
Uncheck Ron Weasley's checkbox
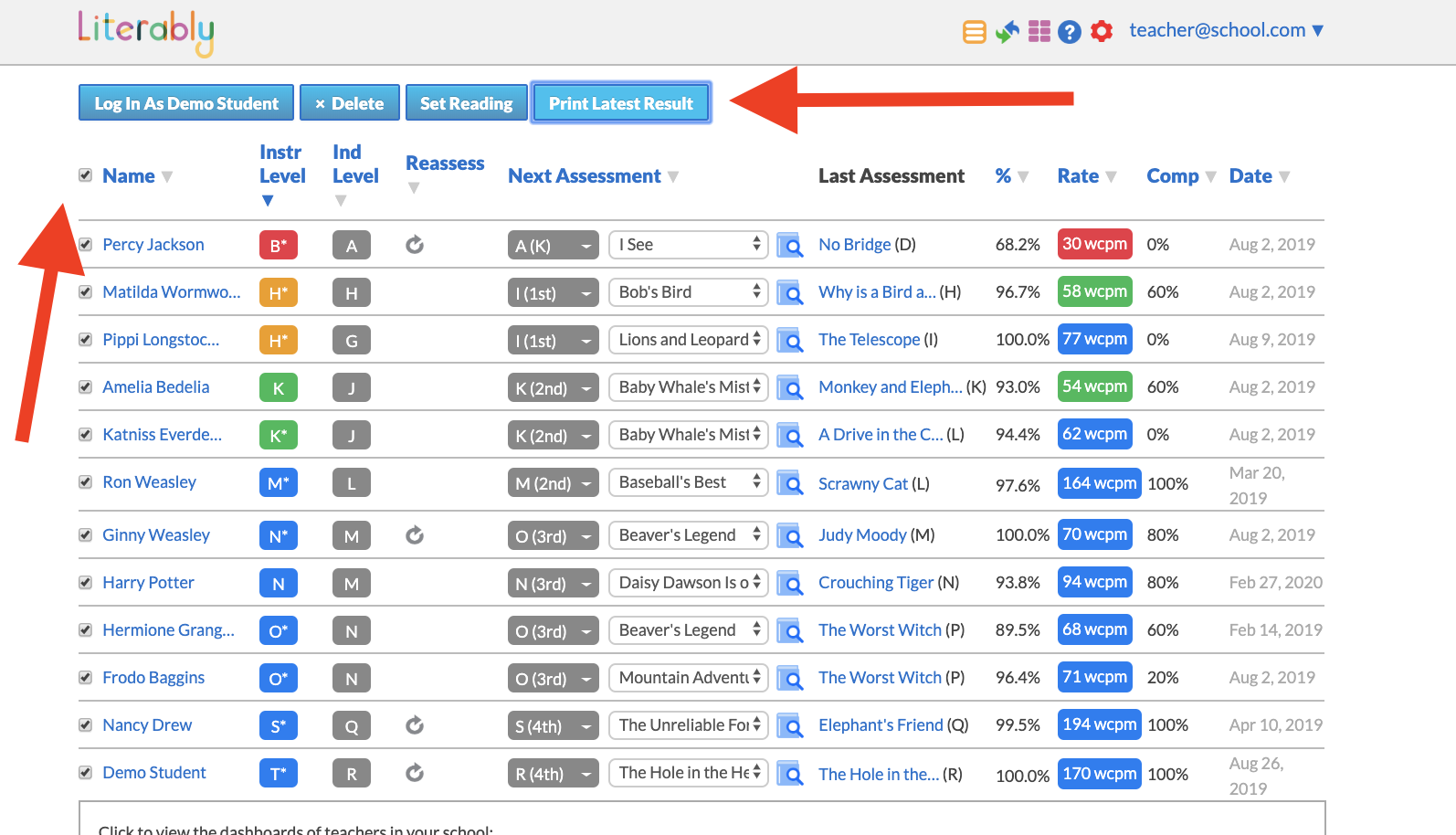[85, 481]
